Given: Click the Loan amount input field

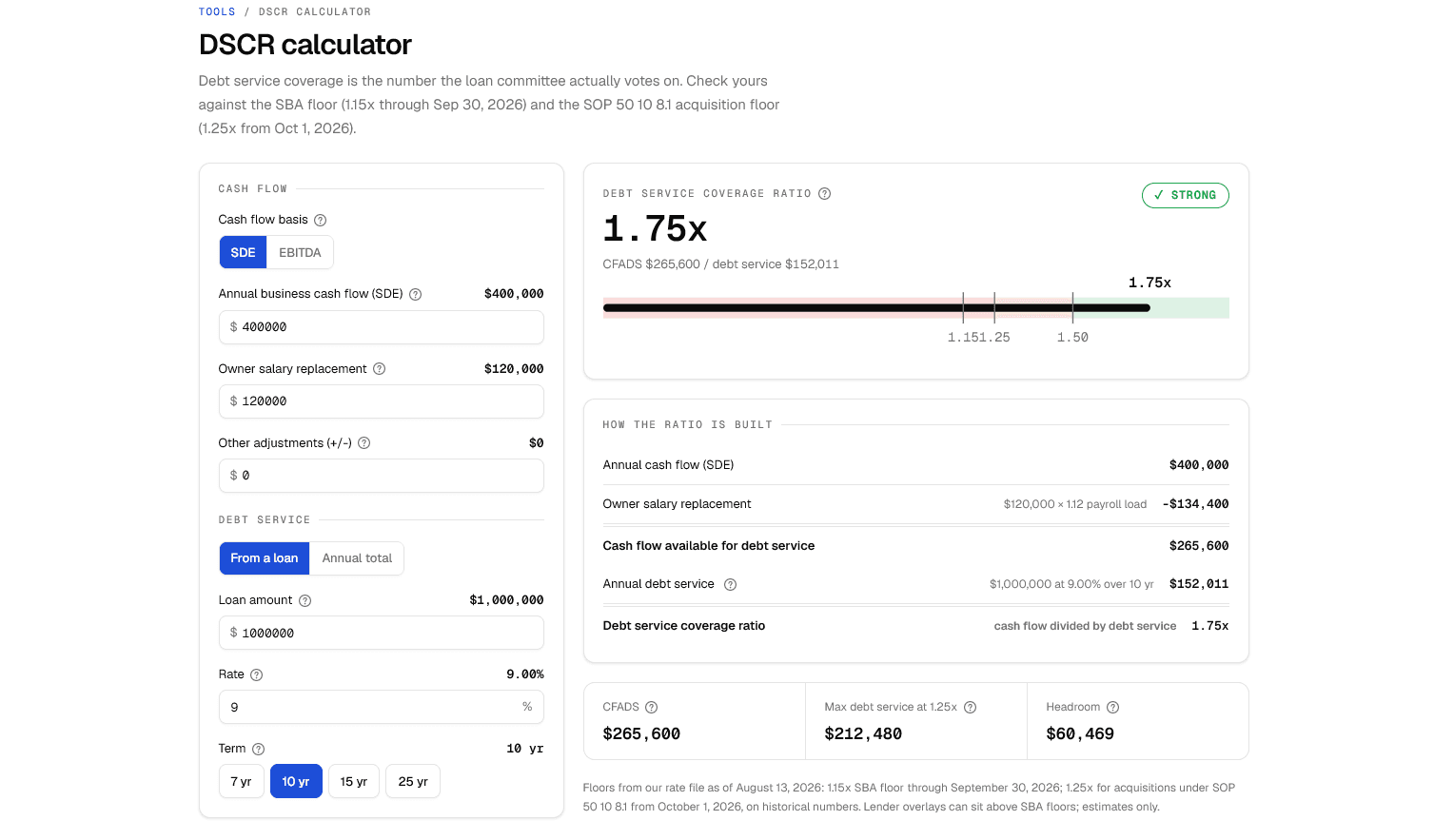Looking at the screenshot, I should [x=382, y=633].
